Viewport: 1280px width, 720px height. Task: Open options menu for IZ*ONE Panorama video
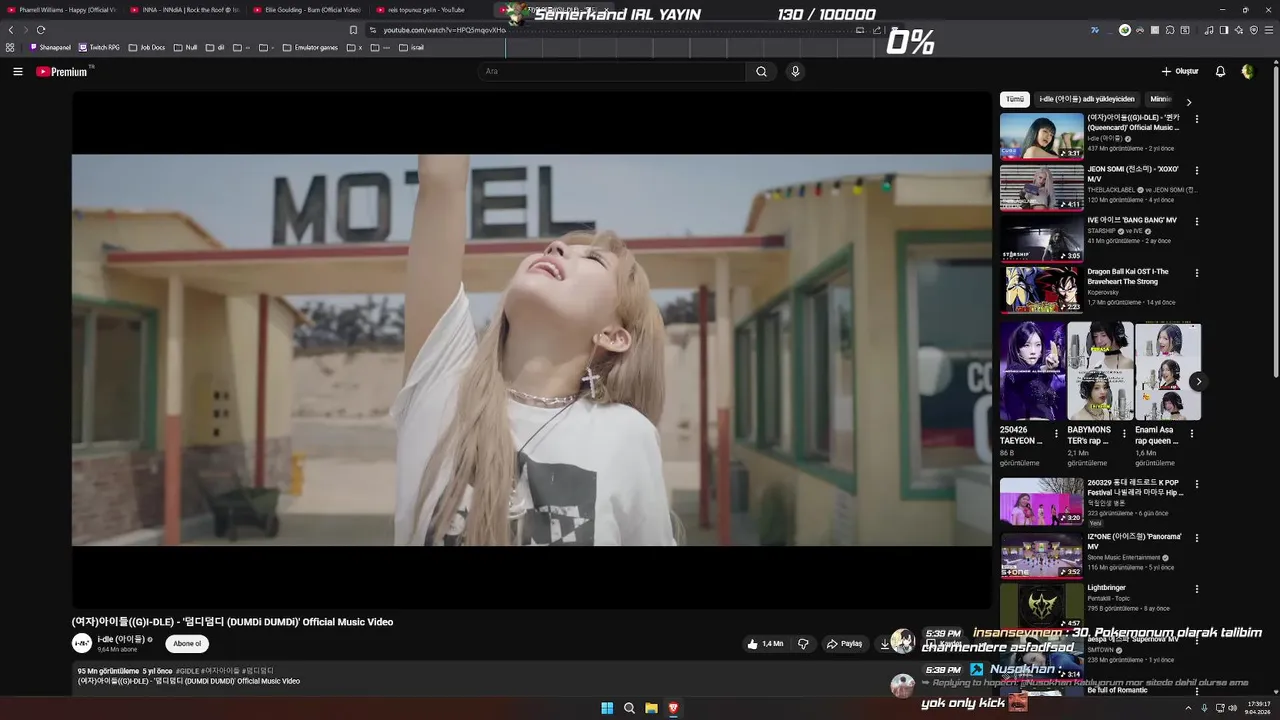[1197, 537]
